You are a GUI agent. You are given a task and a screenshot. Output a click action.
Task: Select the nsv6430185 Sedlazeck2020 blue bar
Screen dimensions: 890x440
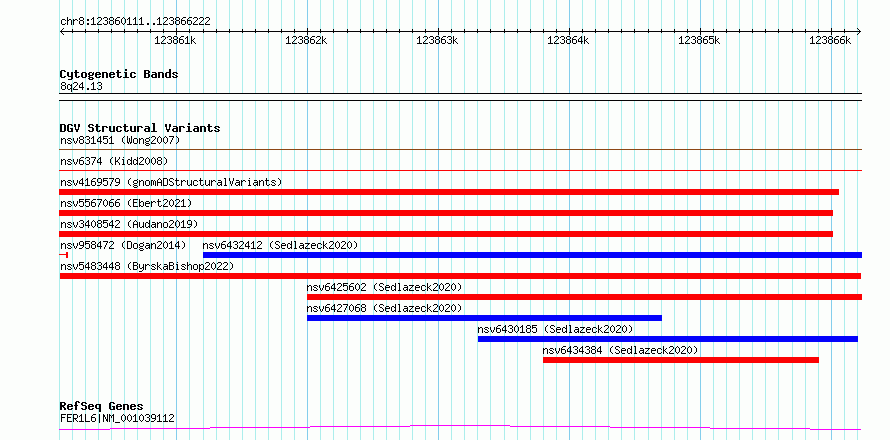pyautogui.click(x=668, y=339)
